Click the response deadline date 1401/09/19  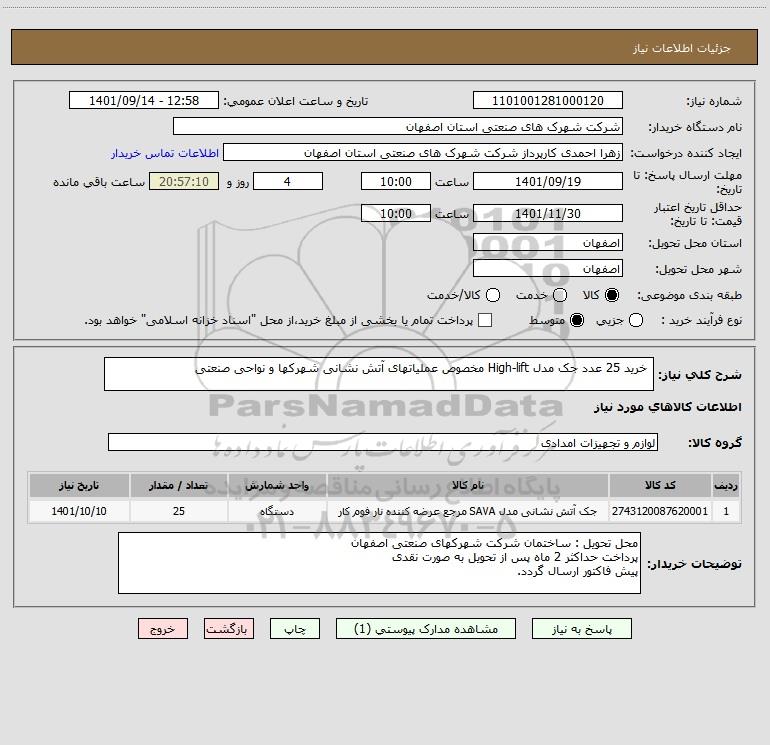tap(548, 181)
